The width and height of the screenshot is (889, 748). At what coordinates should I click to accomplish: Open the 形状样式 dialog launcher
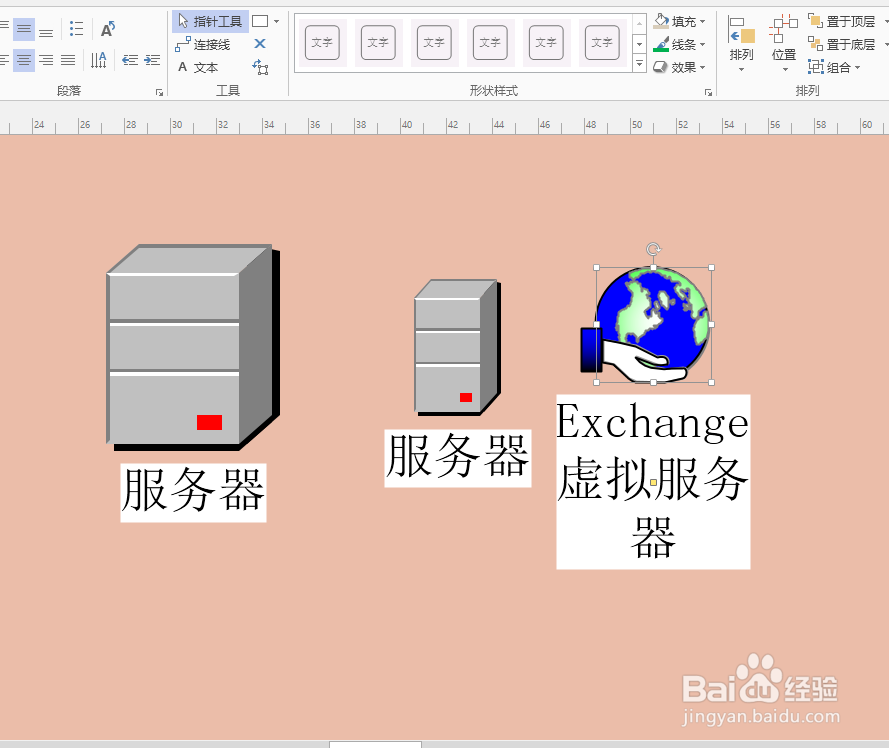pos(708,92)
